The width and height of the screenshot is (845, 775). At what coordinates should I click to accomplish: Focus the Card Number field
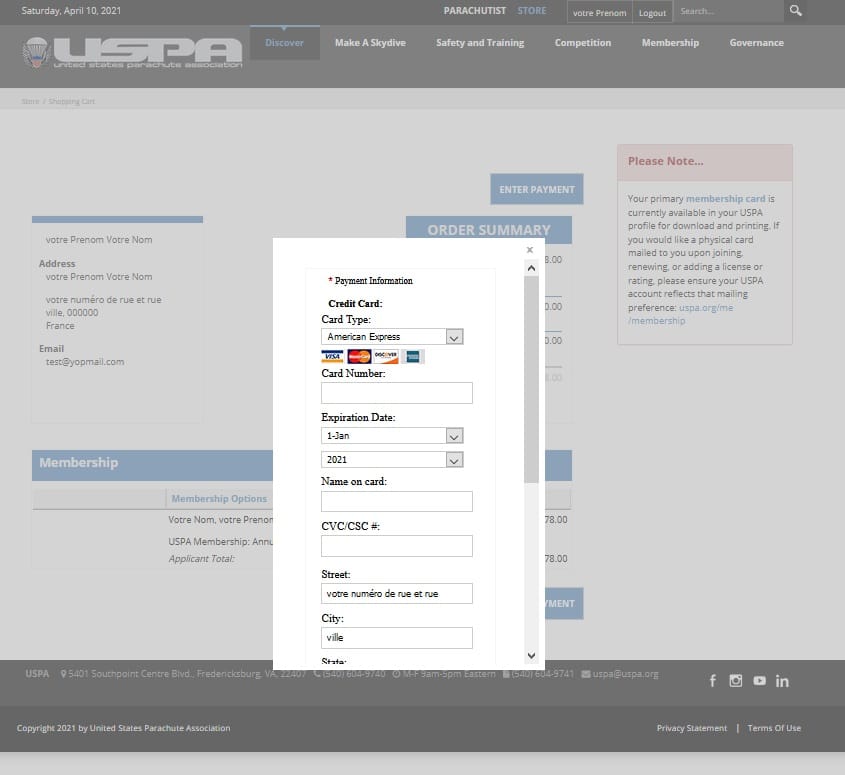(397, 393)
